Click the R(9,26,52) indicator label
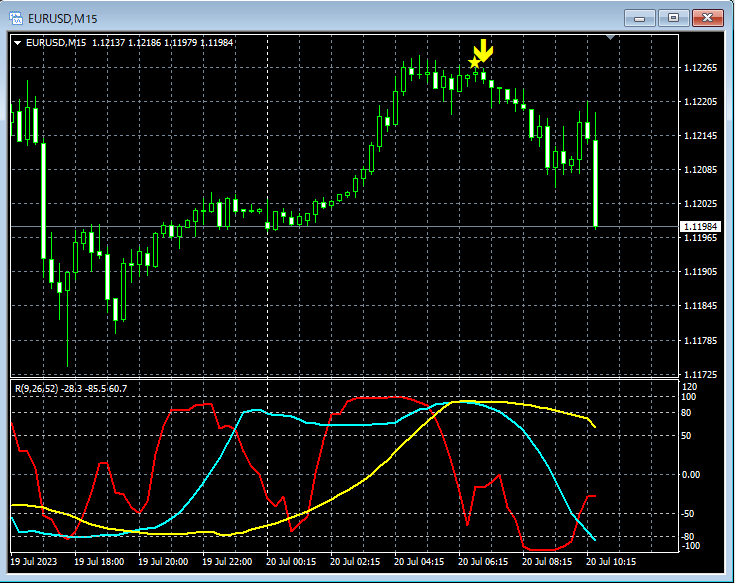 37,389
